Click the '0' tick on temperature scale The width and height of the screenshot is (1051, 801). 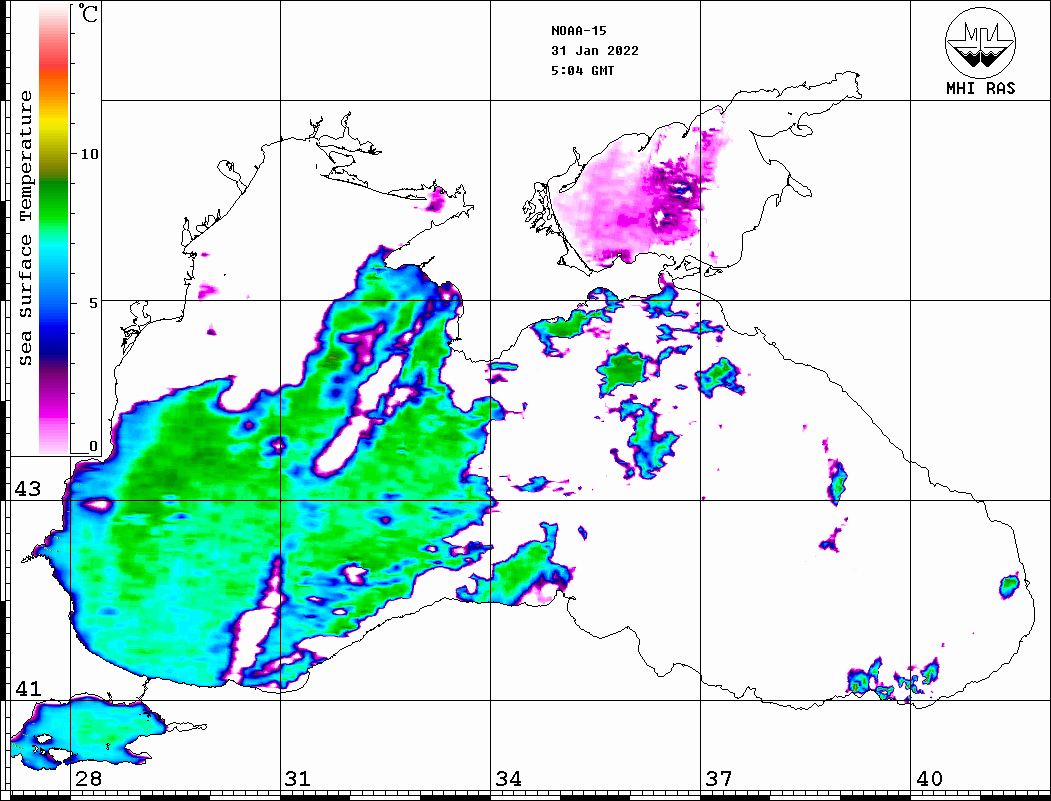point(93,446)
